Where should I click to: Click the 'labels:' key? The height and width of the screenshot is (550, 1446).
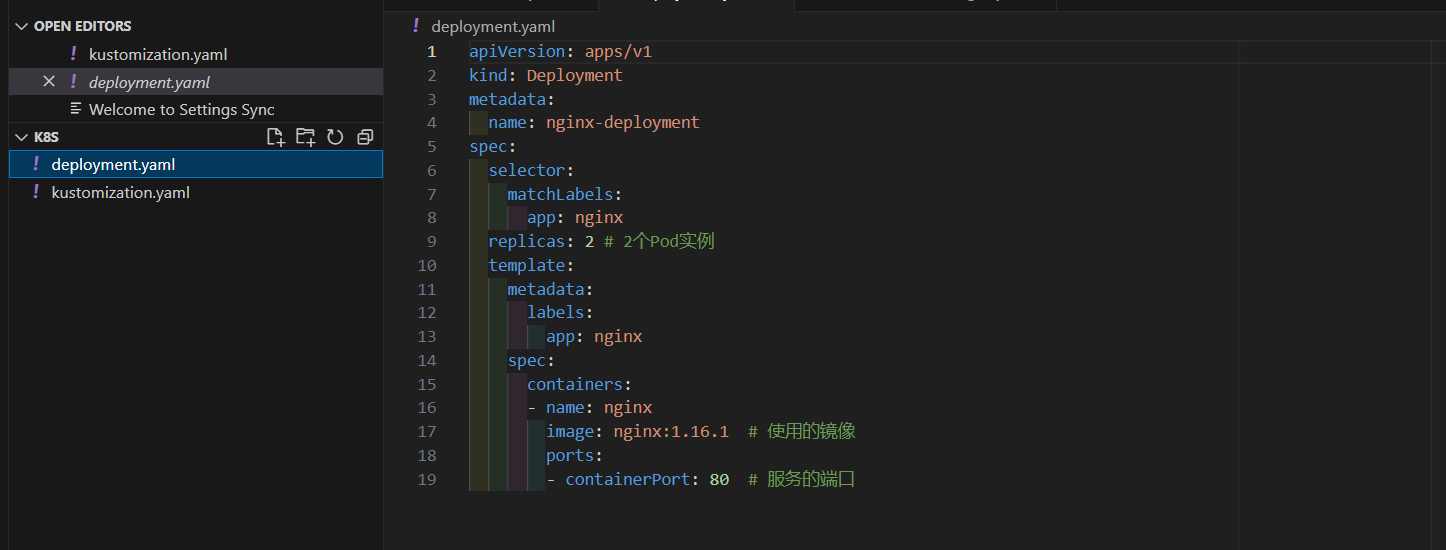pos(560,313)
